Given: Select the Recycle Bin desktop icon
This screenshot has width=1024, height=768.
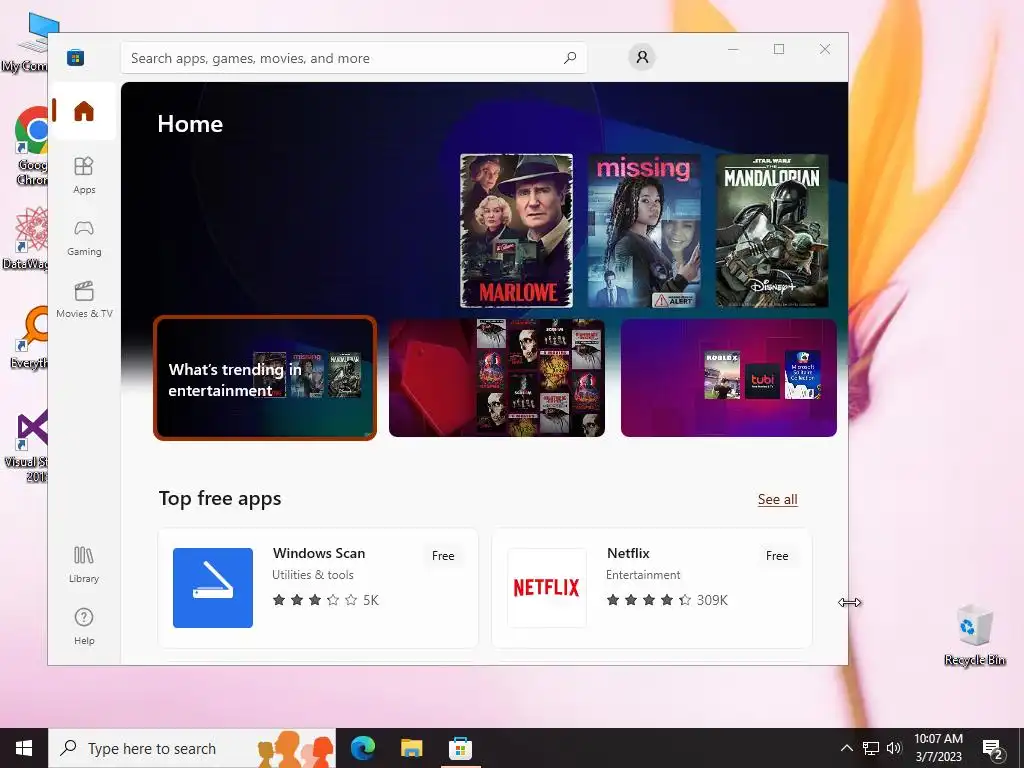Looking at the screenshot, I should [974, 635].
